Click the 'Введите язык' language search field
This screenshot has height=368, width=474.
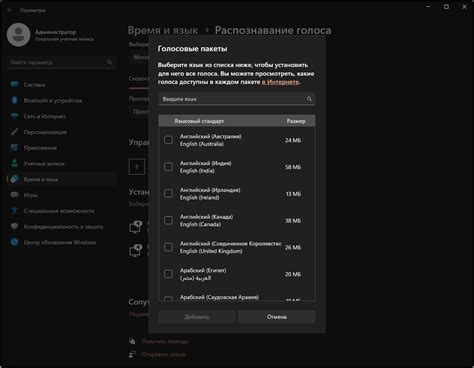[237, 99]
